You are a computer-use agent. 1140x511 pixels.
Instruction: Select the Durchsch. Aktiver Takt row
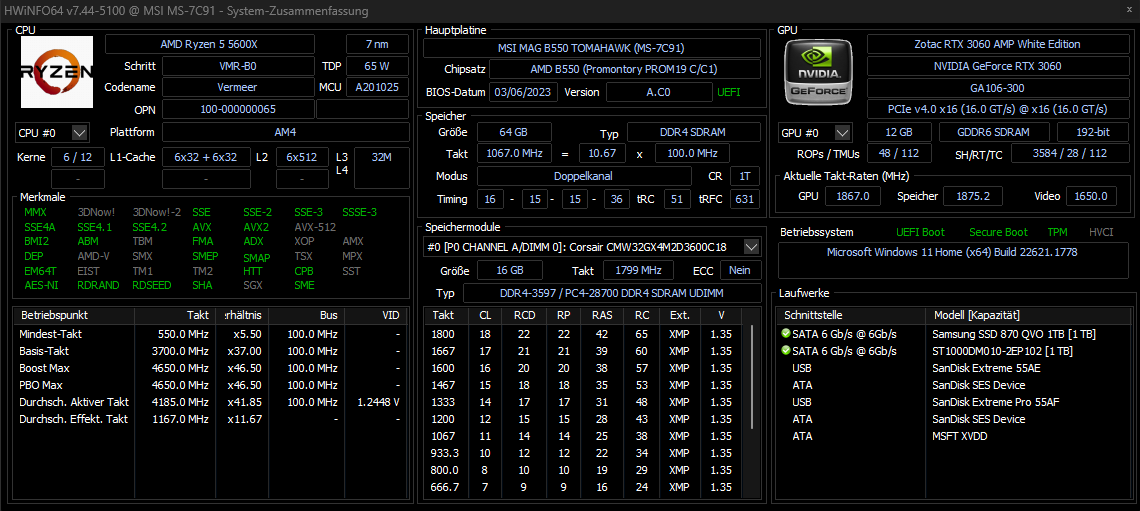(210, 402)
